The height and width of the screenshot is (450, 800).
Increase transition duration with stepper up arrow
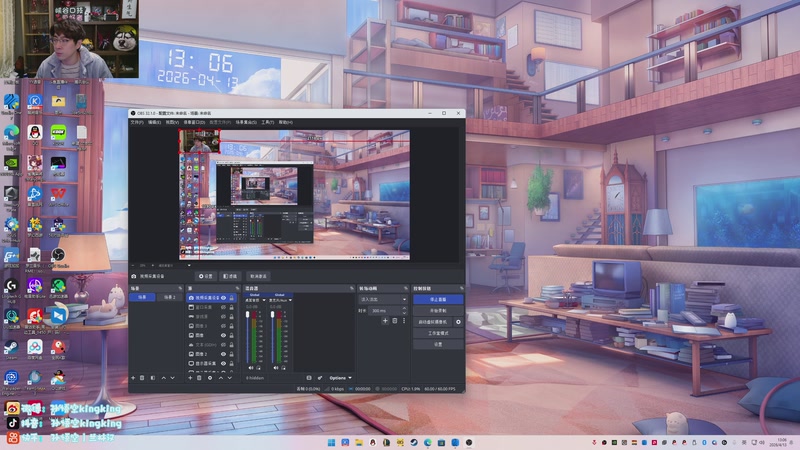pyautogui.click(x=404, y=308)
